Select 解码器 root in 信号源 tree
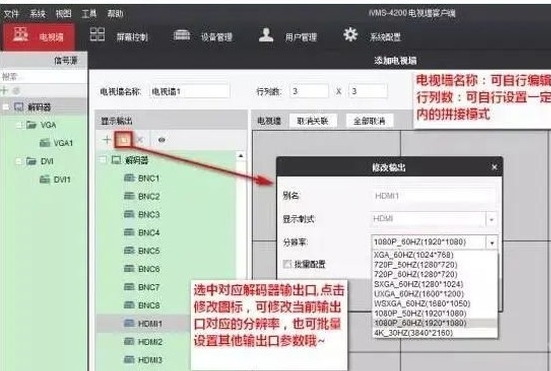 click(32, 106)
